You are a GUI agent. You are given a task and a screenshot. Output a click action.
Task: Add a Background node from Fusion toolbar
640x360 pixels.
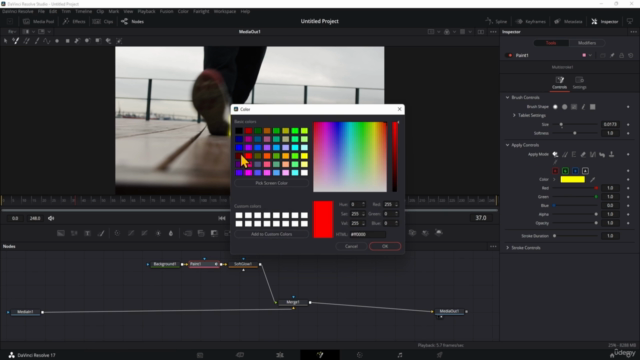coord(61,233)
